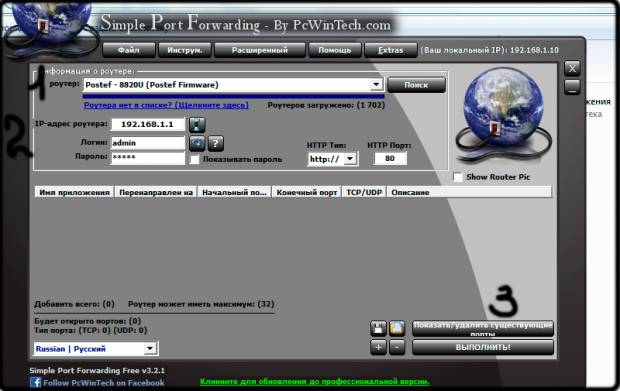Open the Инструм. menu

[185, 50]
